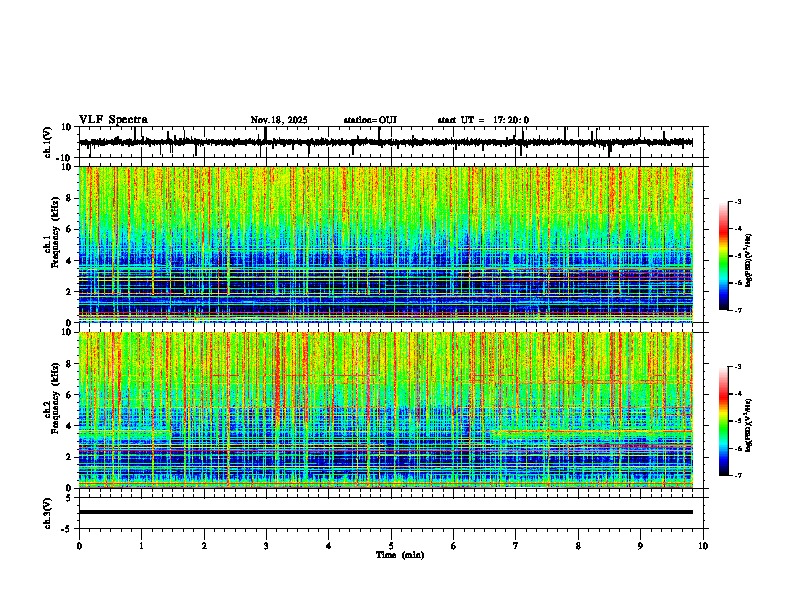The height and width of the screenshot is (612, 792).
Task: Click the "station=OUI" header label
Action: point(370,120)
